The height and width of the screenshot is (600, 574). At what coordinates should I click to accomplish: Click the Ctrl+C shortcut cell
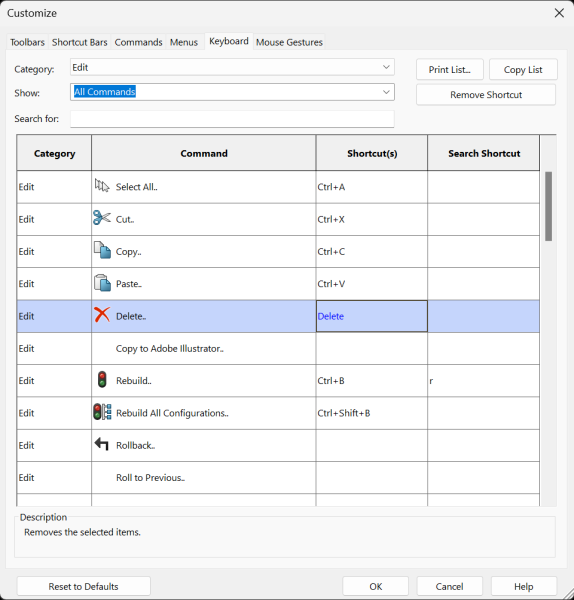pos(372,251)
